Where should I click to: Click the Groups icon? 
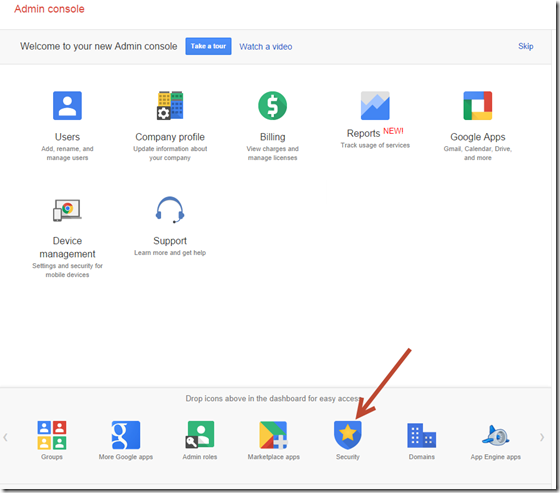(52, 435)
